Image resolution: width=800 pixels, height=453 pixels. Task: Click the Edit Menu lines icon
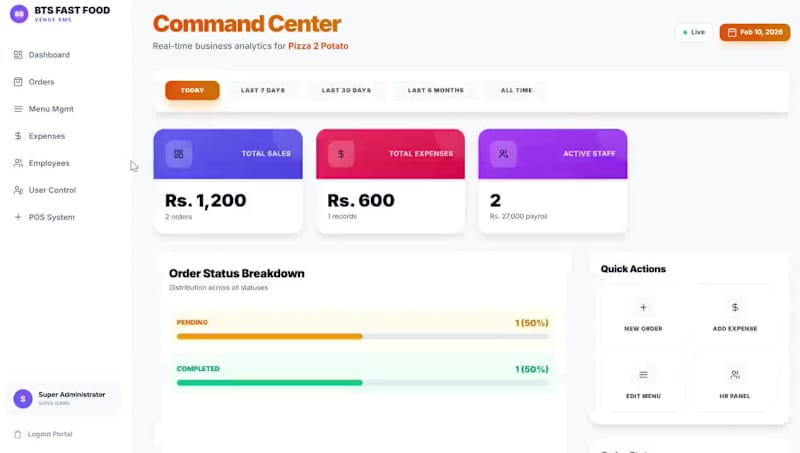[x=643, y=375]
